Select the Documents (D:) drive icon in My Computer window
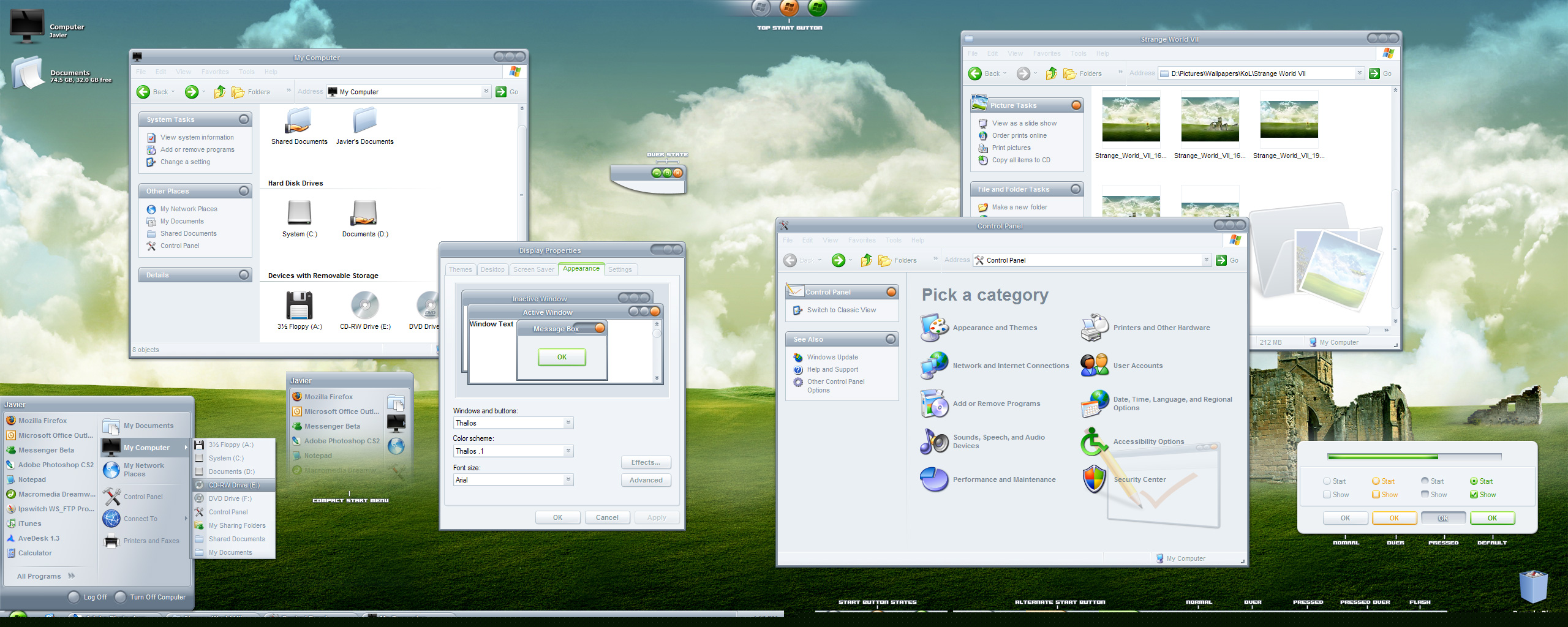Image resolution: width=1568 pixels, height=627 pixels. coord(364,213)
